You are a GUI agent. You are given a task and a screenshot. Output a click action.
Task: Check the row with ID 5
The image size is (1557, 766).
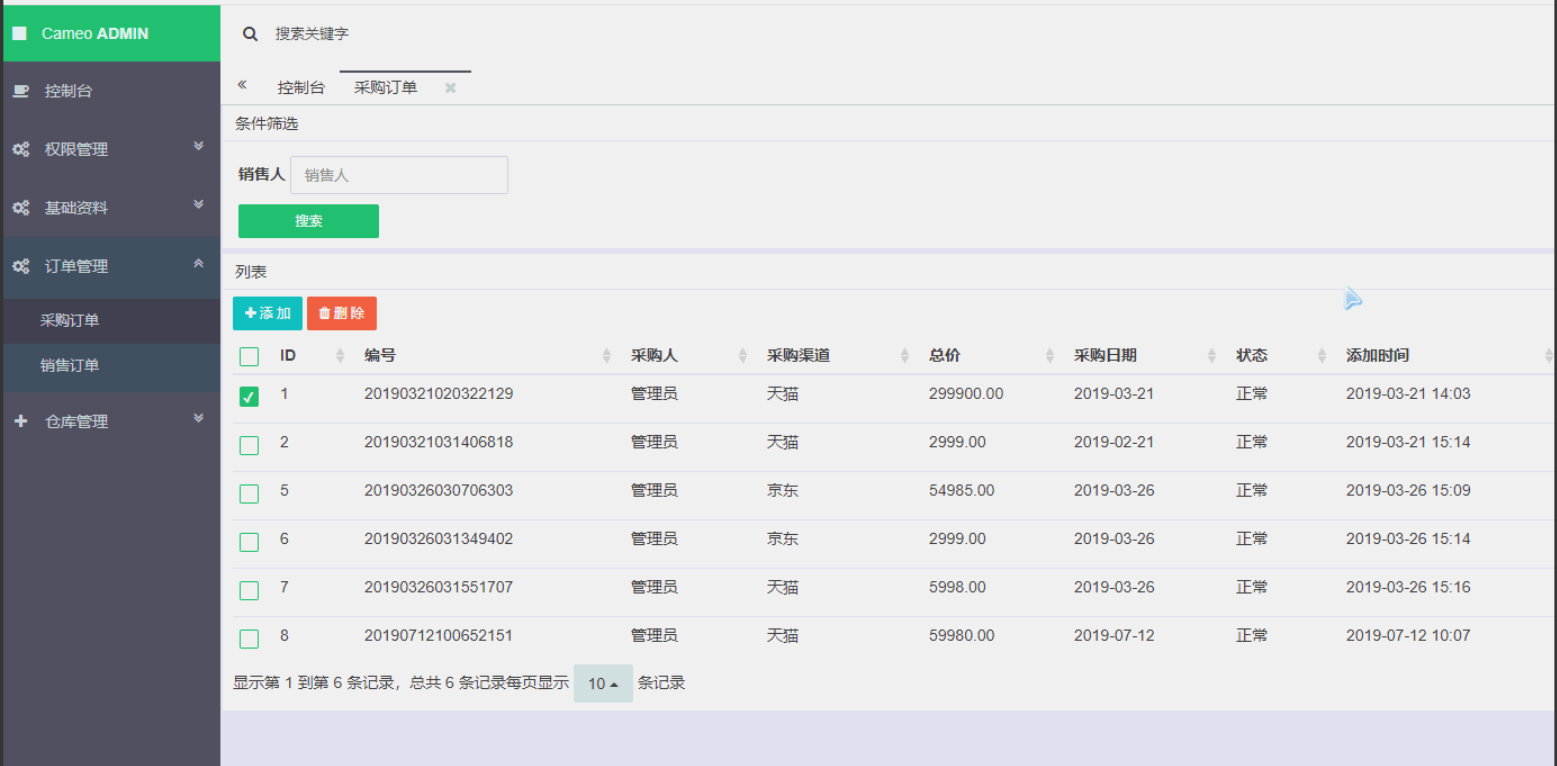[249, 493]
